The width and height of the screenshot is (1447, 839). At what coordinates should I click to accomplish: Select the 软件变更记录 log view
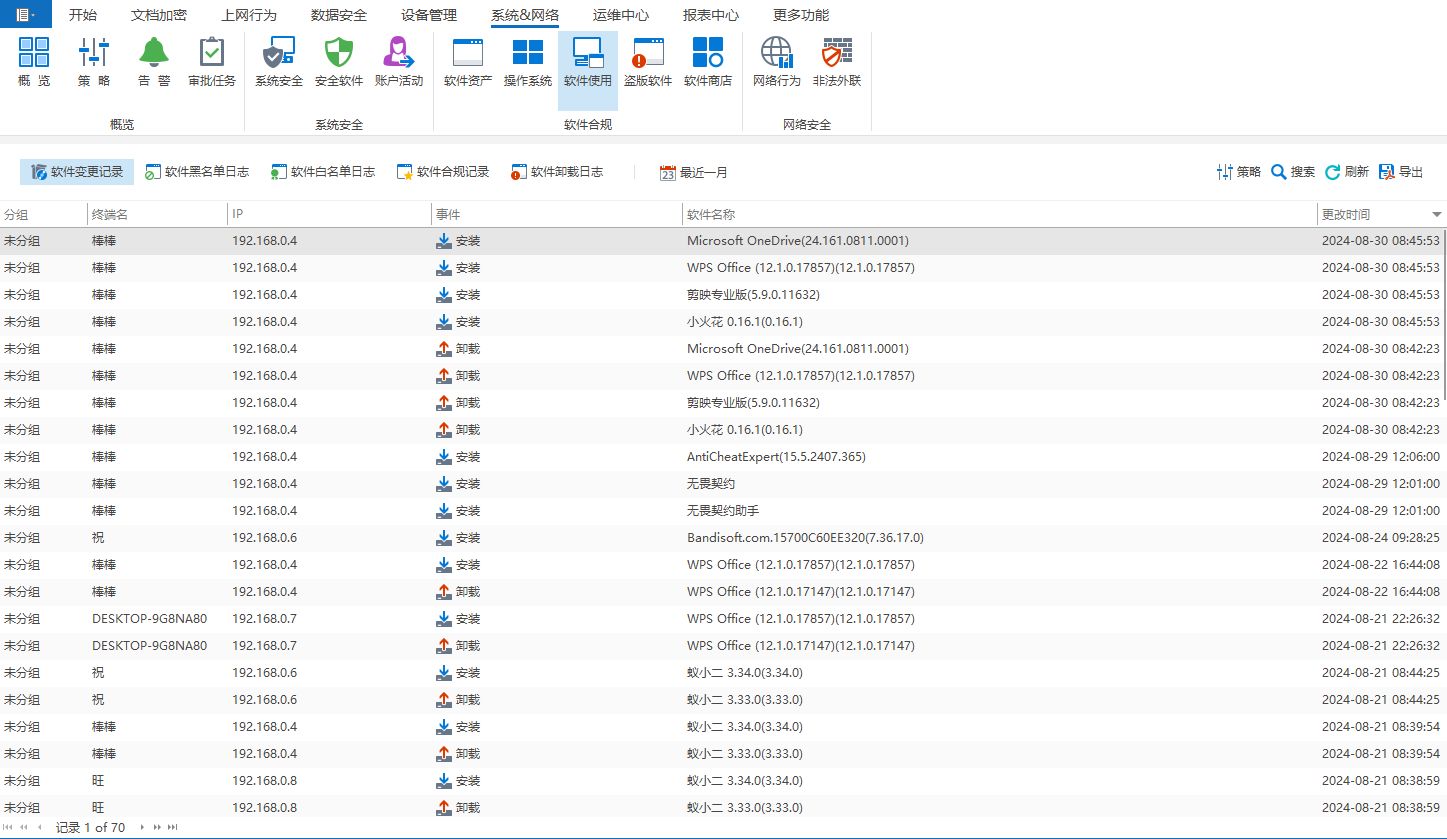pyautogui.click(x=77, y=172)
